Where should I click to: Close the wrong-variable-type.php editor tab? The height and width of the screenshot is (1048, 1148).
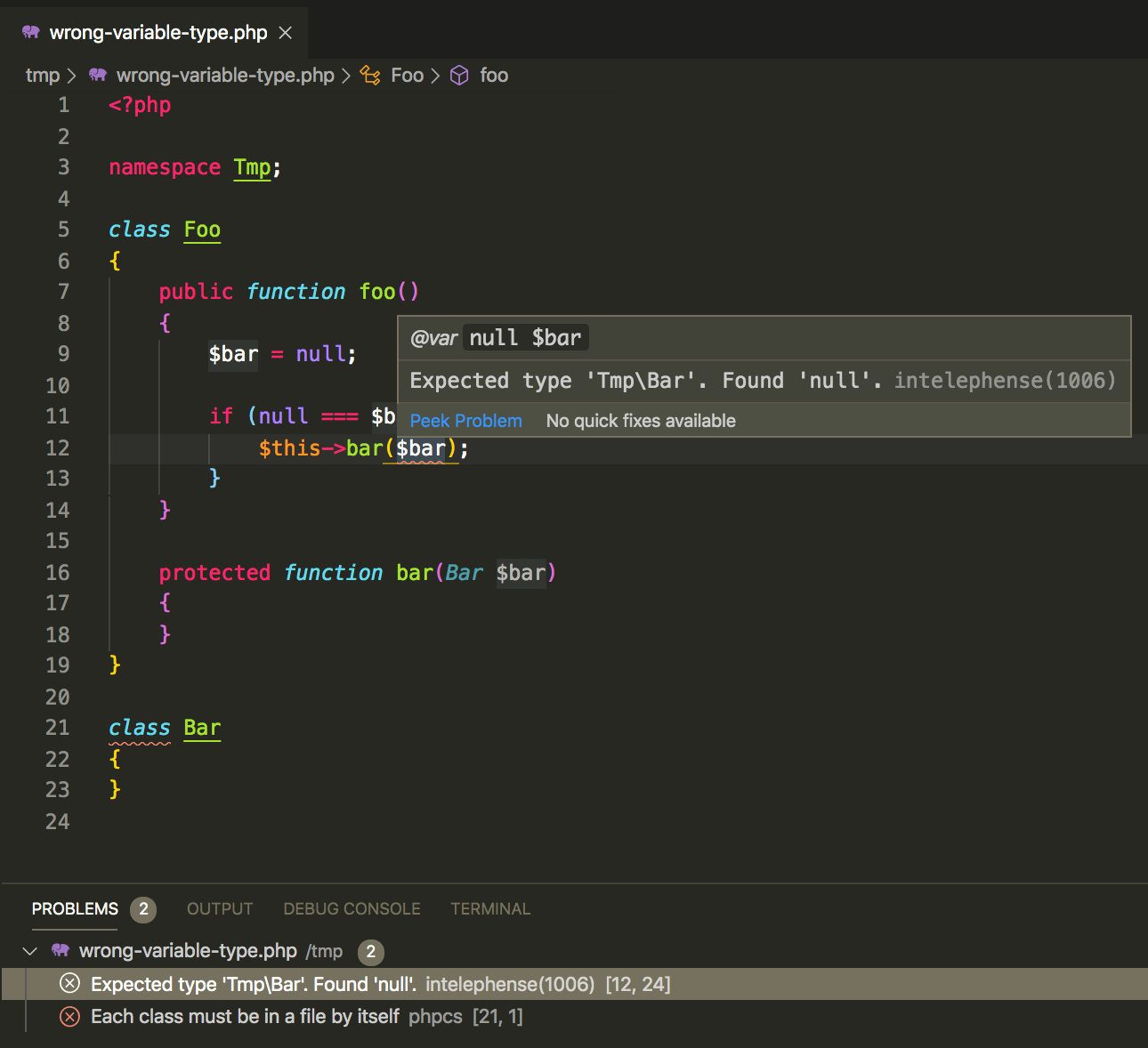285,32
